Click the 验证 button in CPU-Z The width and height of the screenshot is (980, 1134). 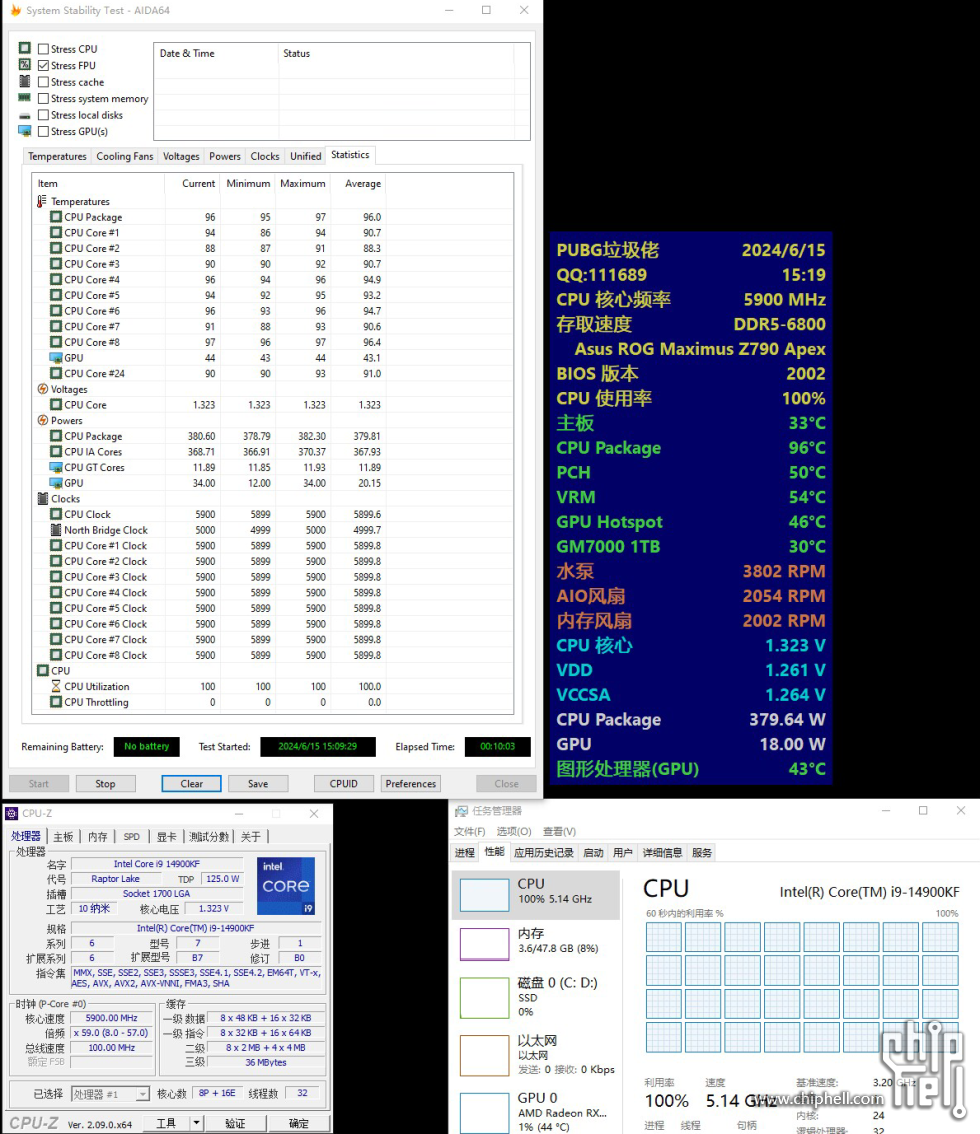tap(236, 1122)
